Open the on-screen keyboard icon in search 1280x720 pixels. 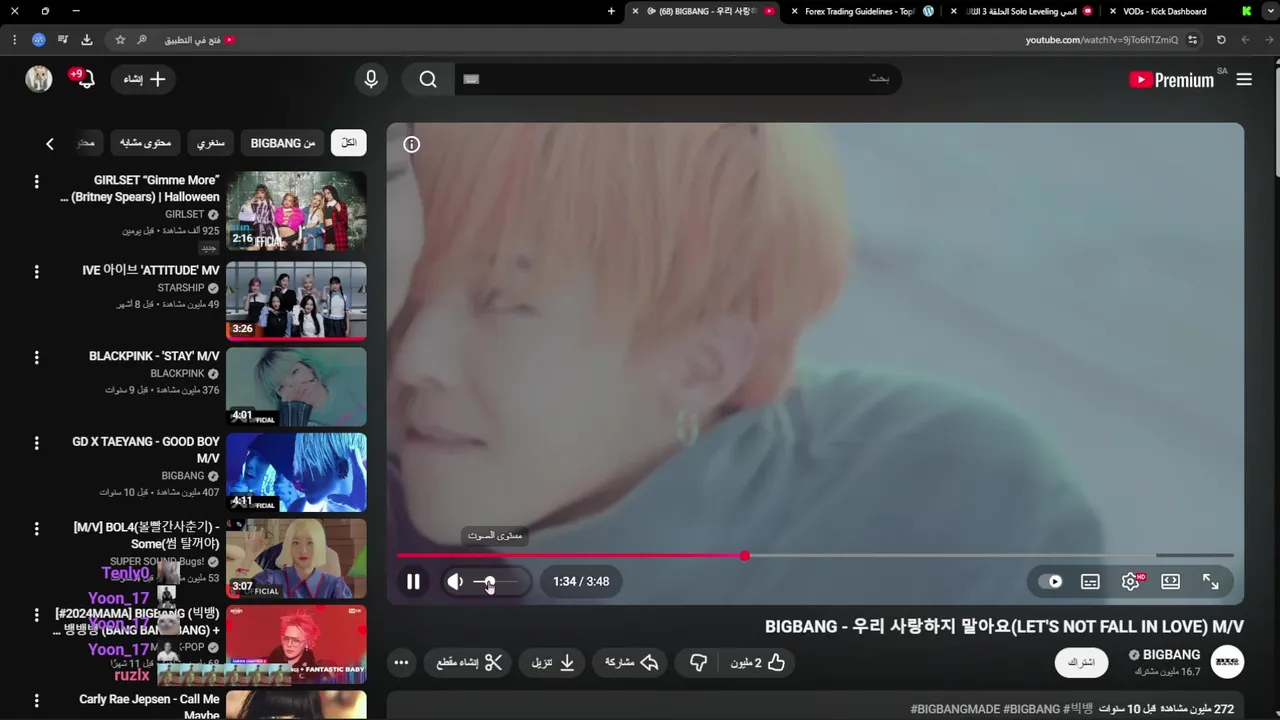472,79
